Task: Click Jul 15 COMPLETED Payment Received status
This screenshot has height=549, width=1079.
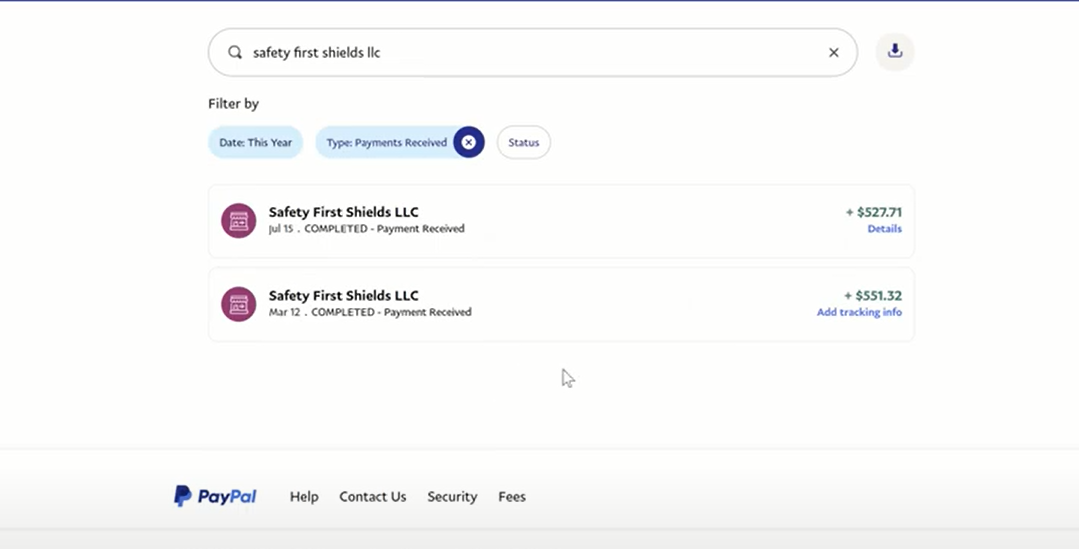Action: point(367,228)
